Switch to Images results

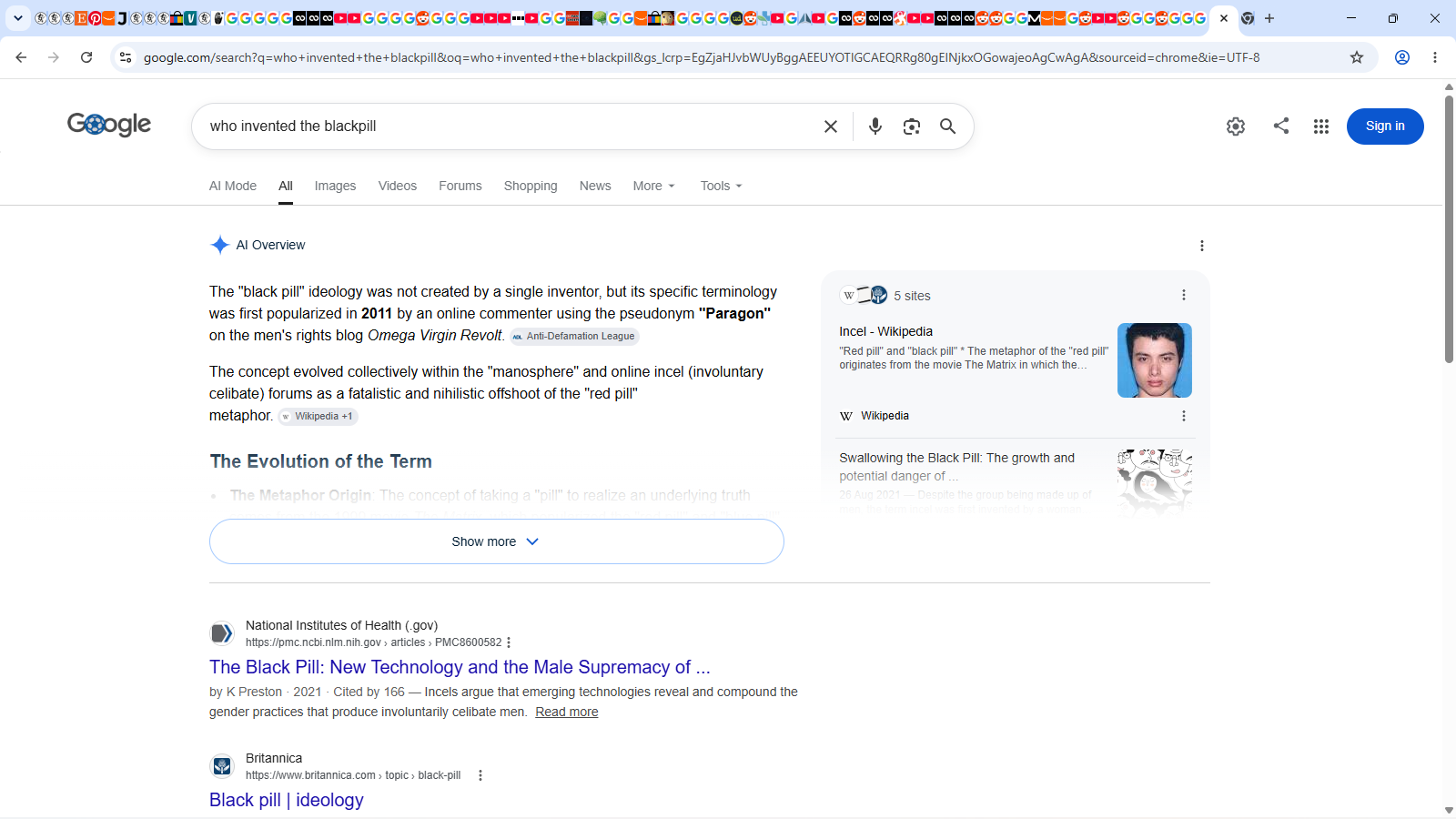335,186
